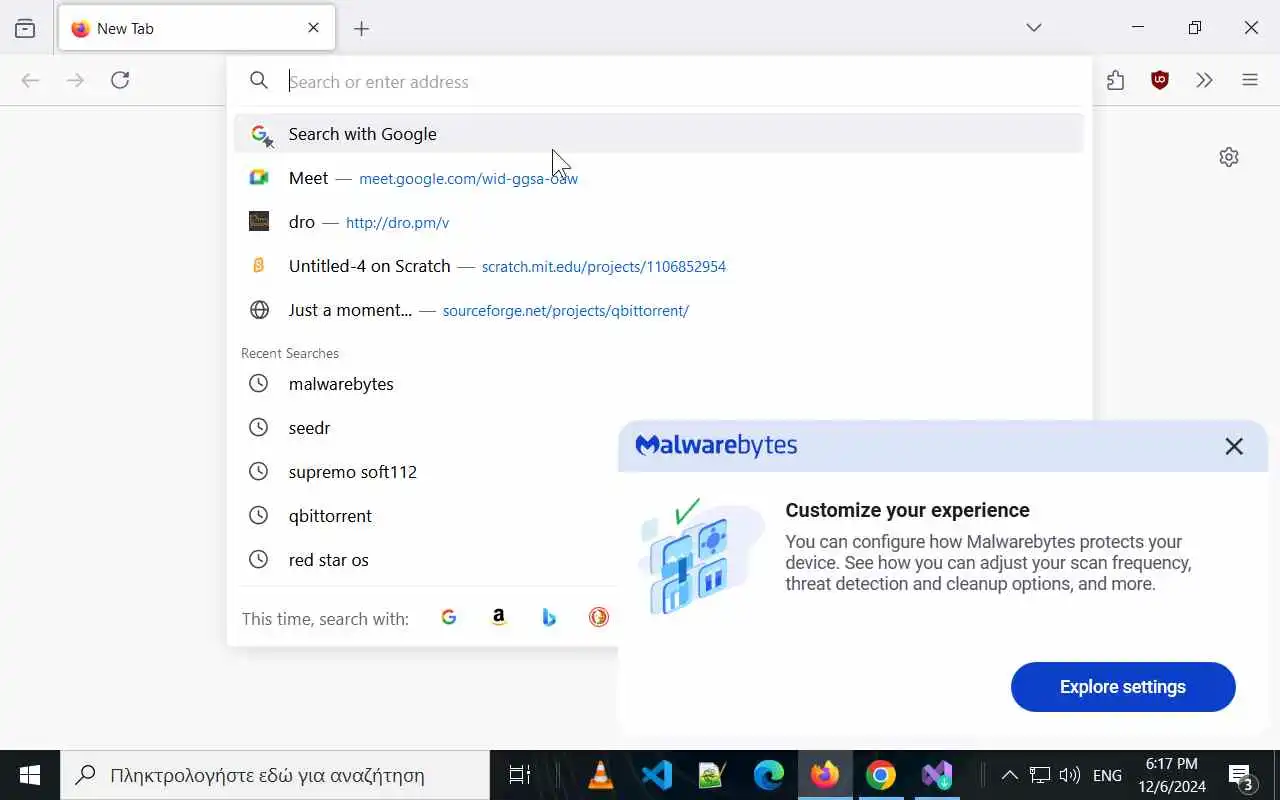
Task: Reload the current page
Action: tap(120, 80)
